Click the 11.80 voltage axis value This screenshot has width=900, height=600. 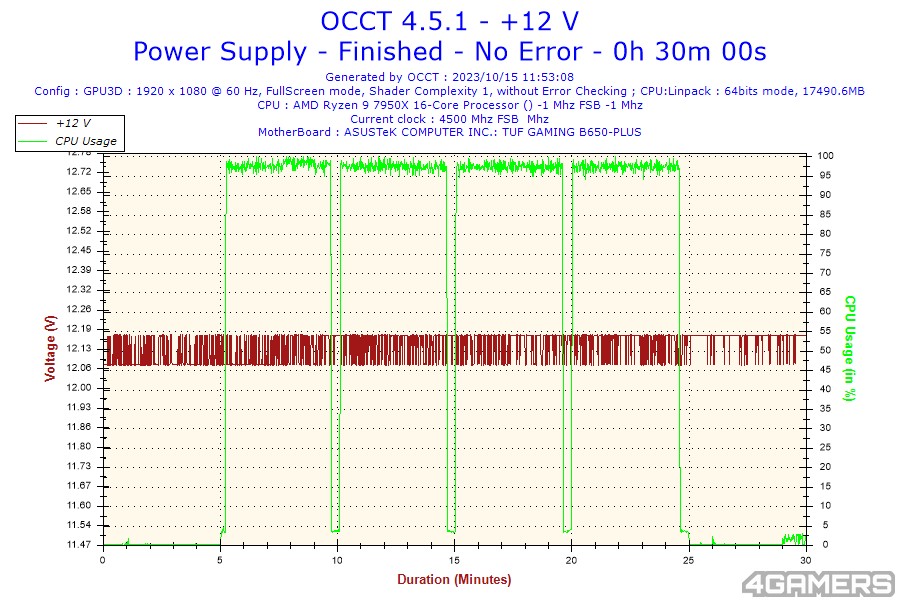click(79, 446)
